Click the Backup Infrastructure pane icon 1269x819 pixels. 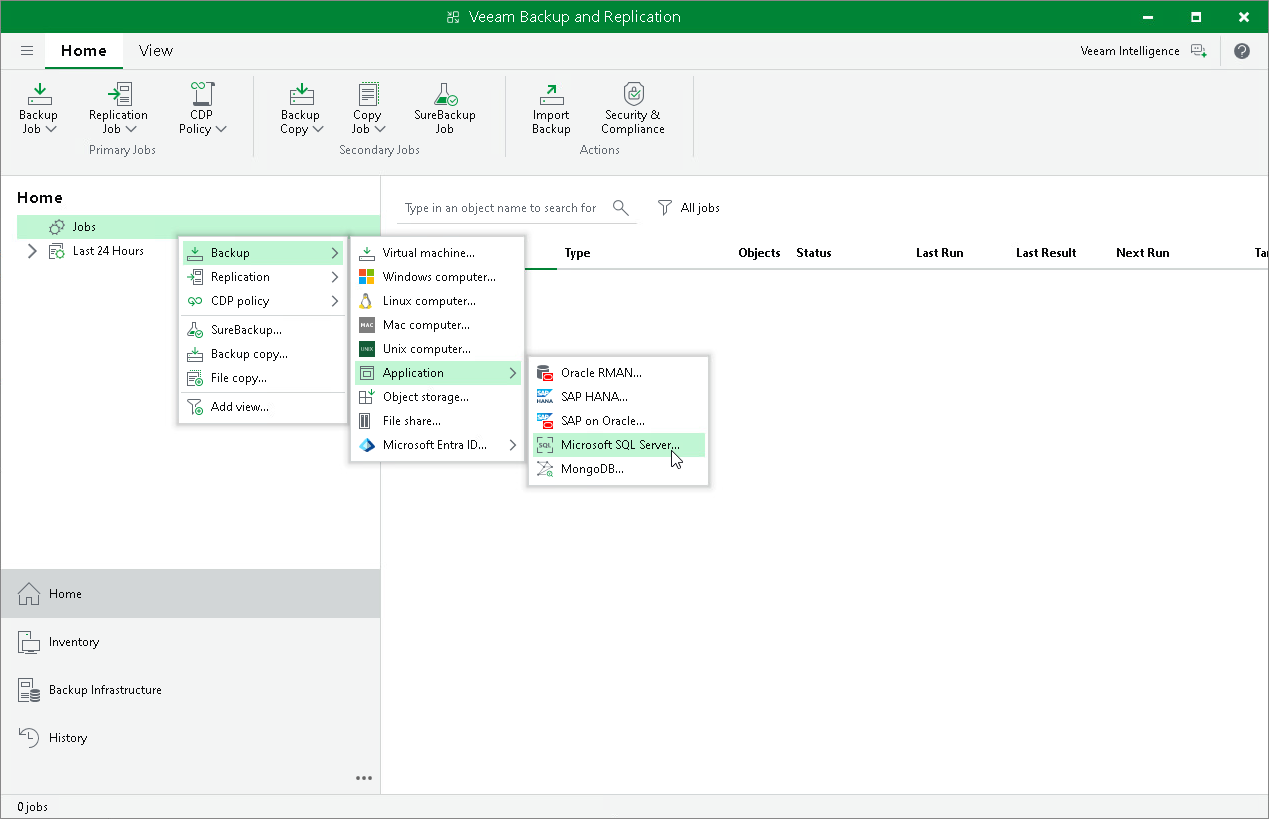click(29, 690)
